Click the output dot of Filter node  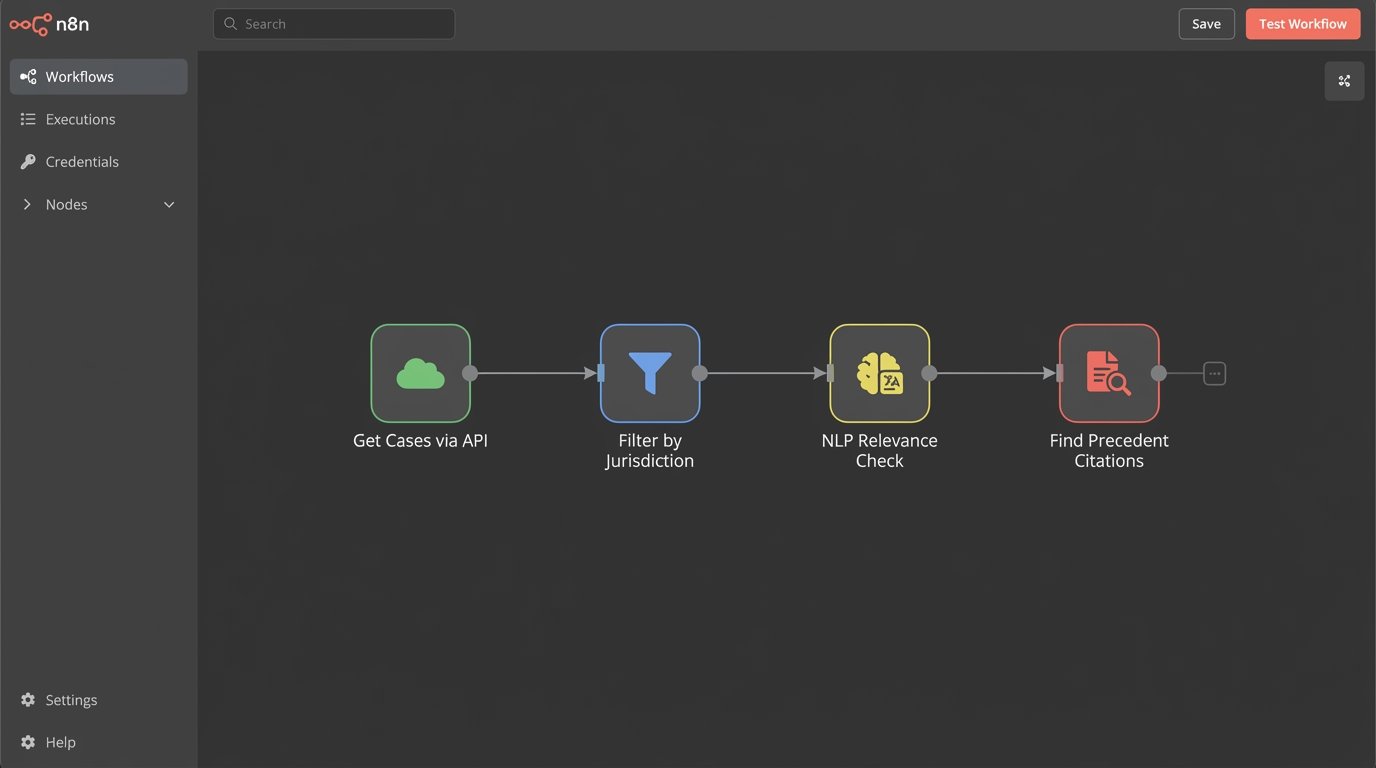pyautogui.click(x=700, y=373)
